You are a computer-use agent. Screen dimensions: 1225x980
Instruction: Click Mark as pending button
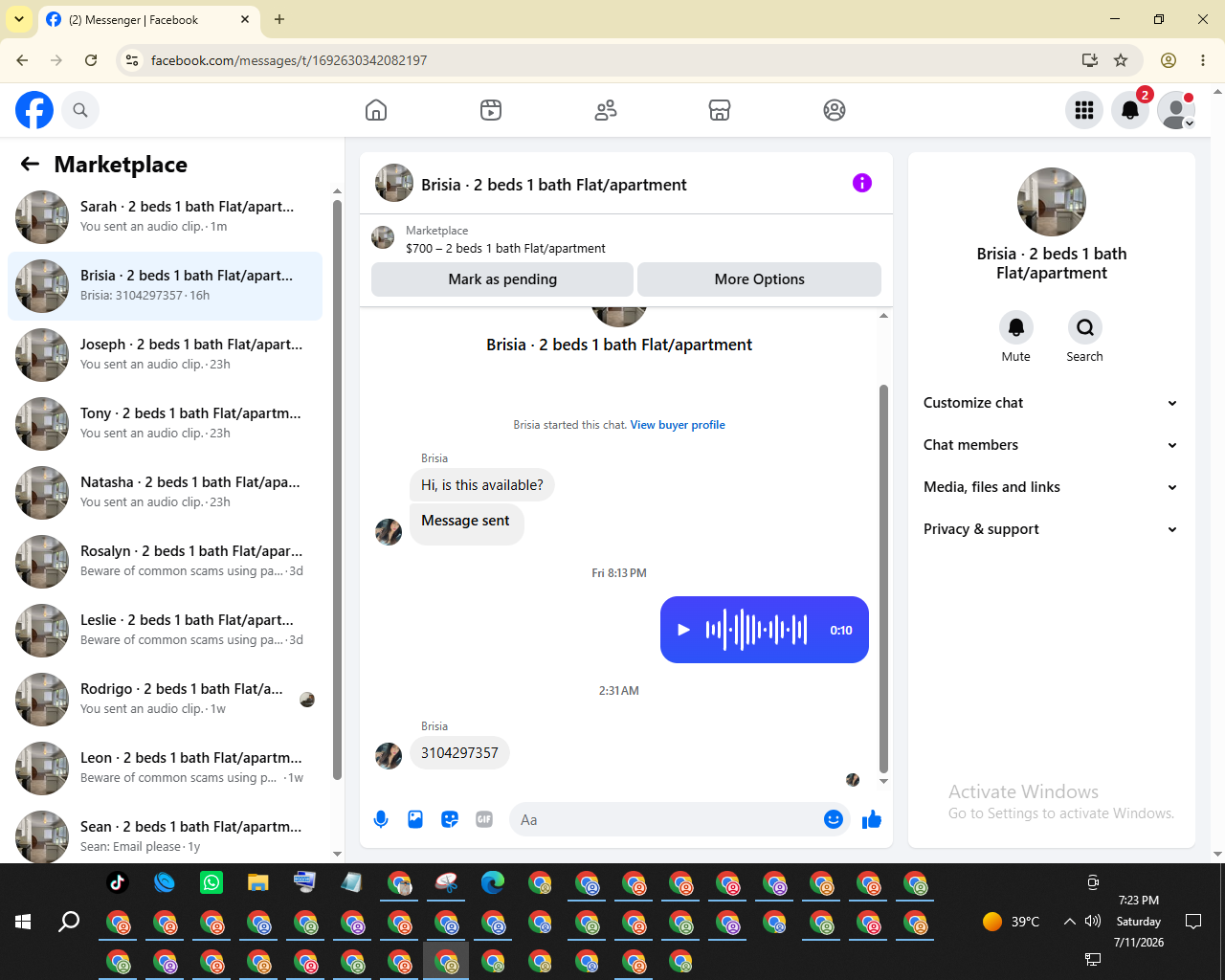(502, 279)
